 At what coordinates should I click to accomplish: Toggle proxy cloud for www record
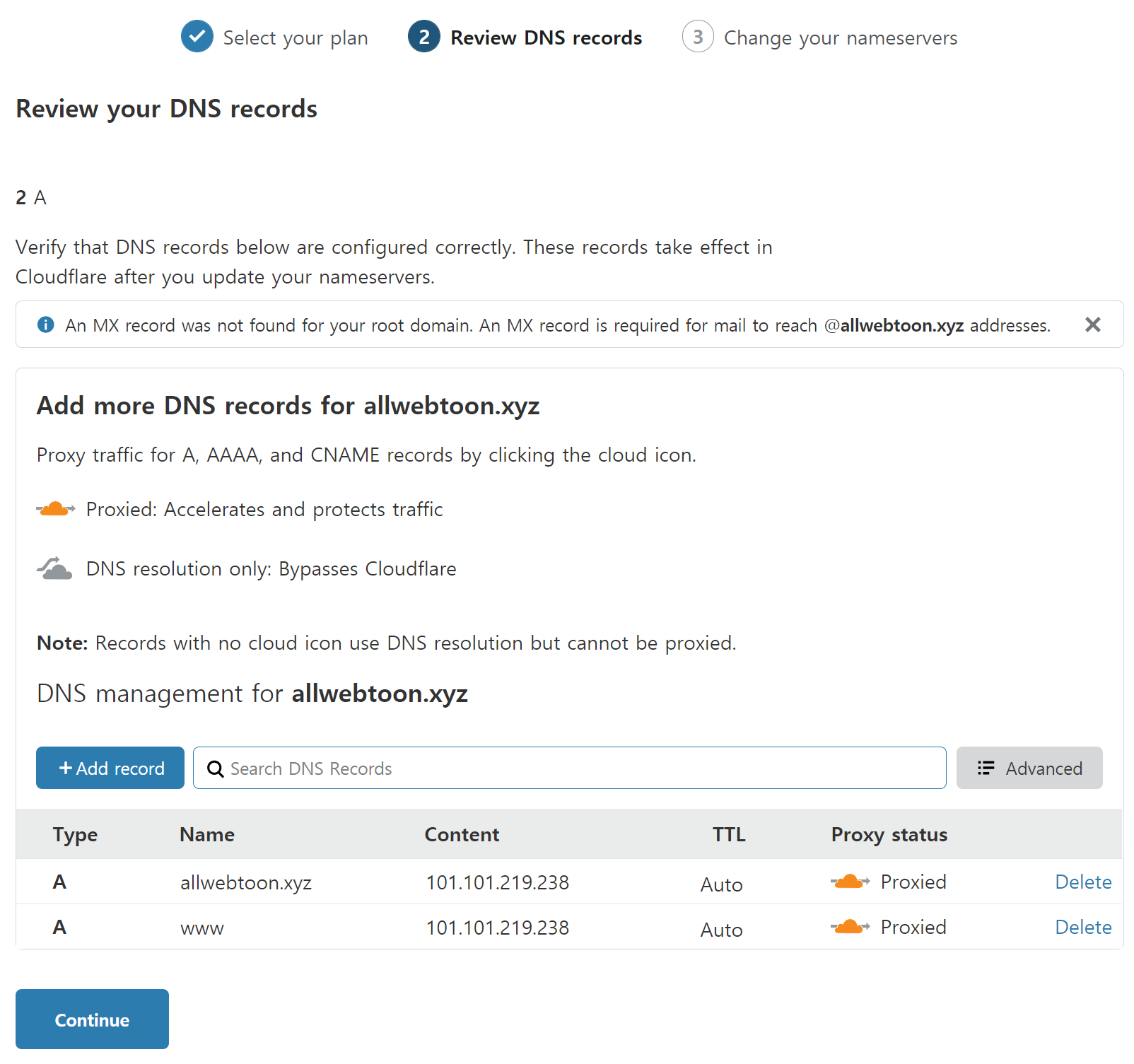pyautogui.click(x=850, y=927)
